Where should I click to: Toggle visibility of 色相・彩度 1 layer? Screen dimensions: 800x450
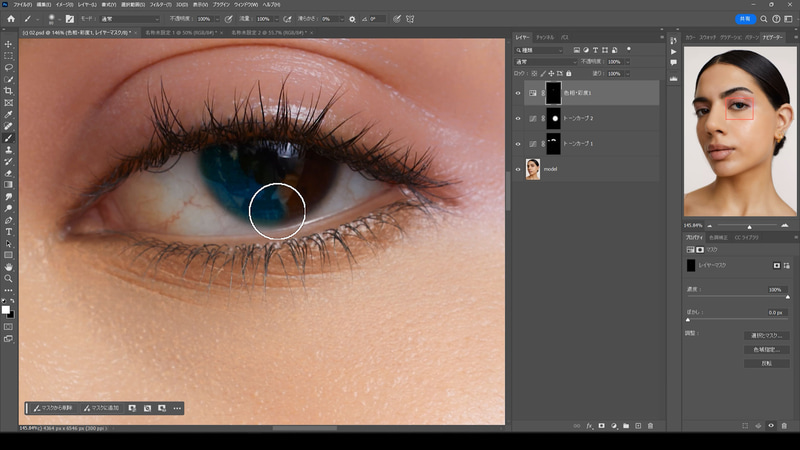(x=518, y=94)
